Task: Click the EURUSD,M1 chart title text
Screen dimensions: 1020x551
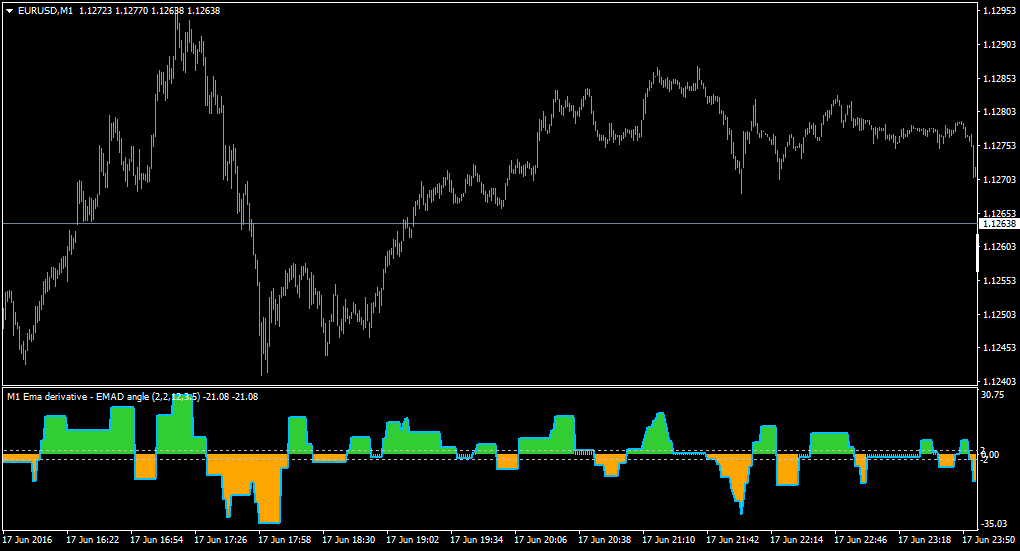Action: pos(46,11)
